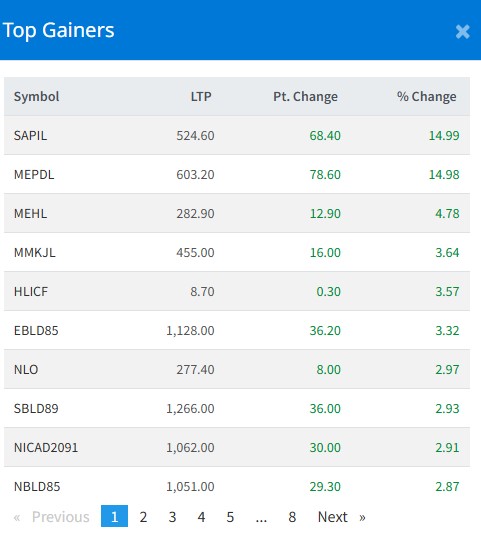Go to pagination page 3

172,517
